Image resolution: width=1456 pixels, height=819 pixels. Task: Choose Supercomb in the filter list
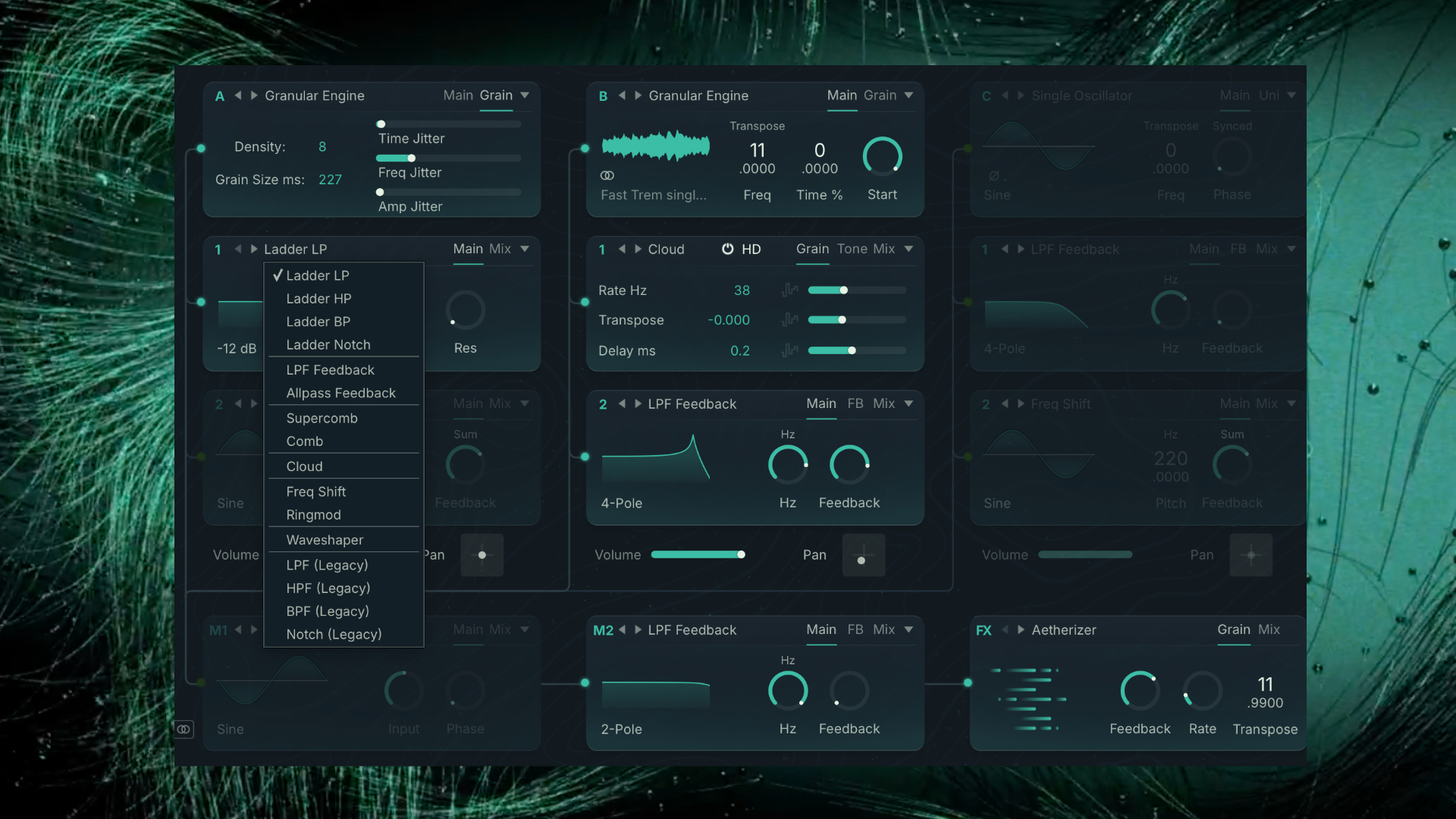click(x=322, y=418)
